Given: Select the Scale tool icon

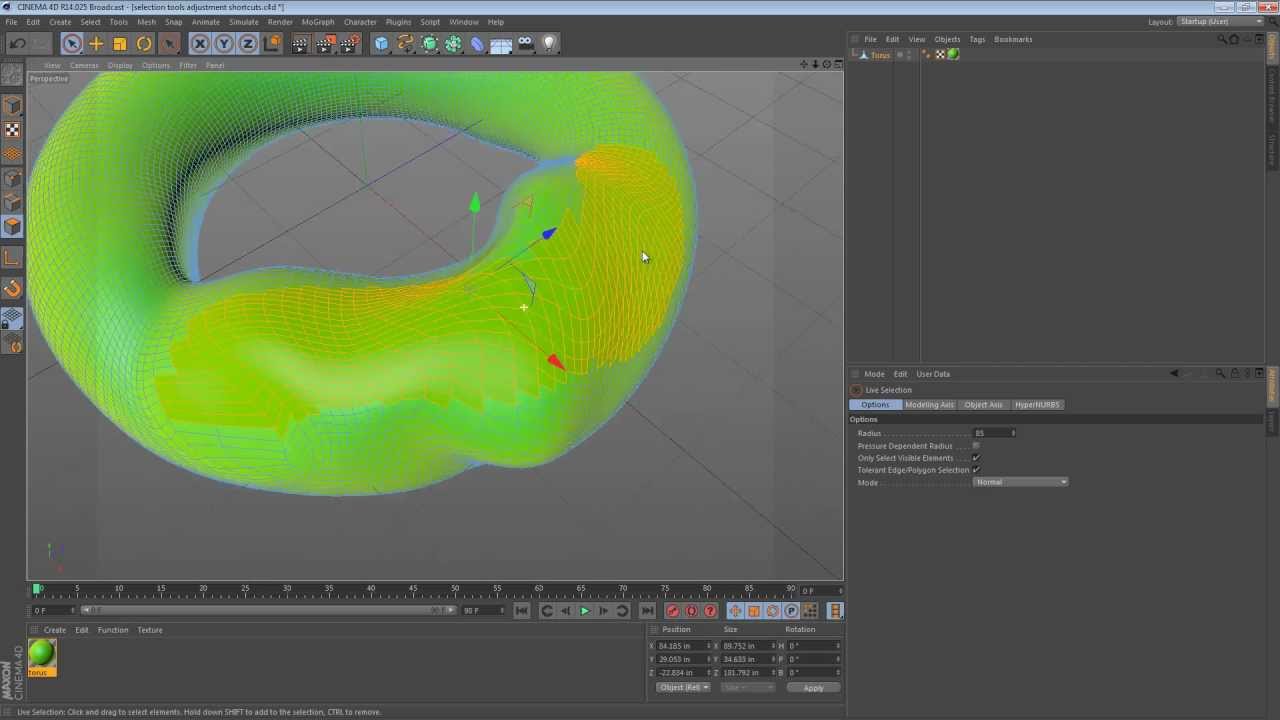Looking at the screenshot, I should pos(120,43).
